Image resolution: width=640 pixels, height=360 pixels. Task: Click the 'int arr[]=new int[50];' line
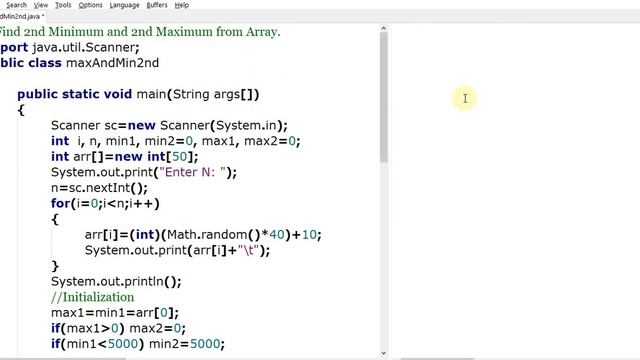124,157
